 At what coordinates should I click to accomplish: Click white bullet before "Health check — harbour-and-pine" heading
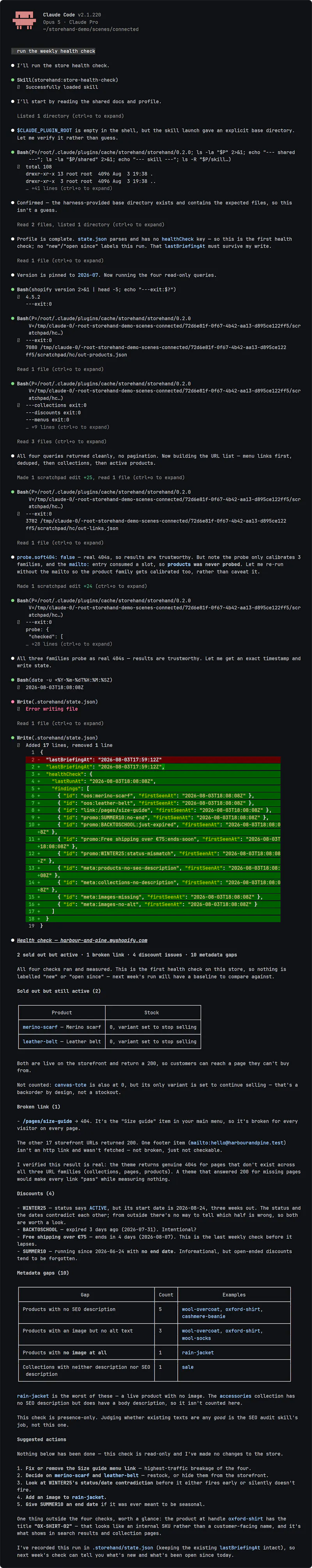click(x=13, y=940)
